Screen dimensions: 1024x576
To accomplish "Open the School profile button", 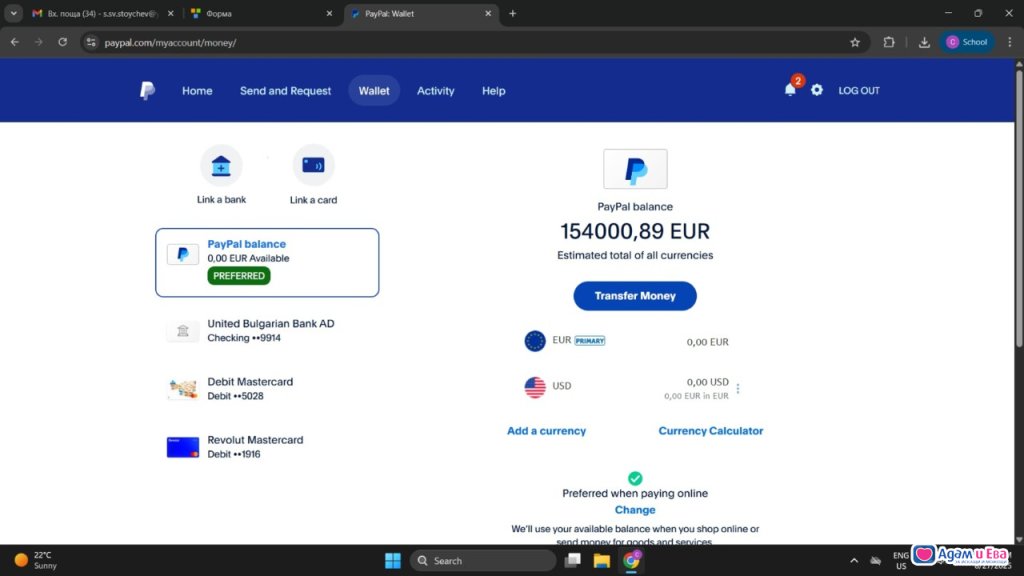I will pyautogui.click(x=967, y=42).
